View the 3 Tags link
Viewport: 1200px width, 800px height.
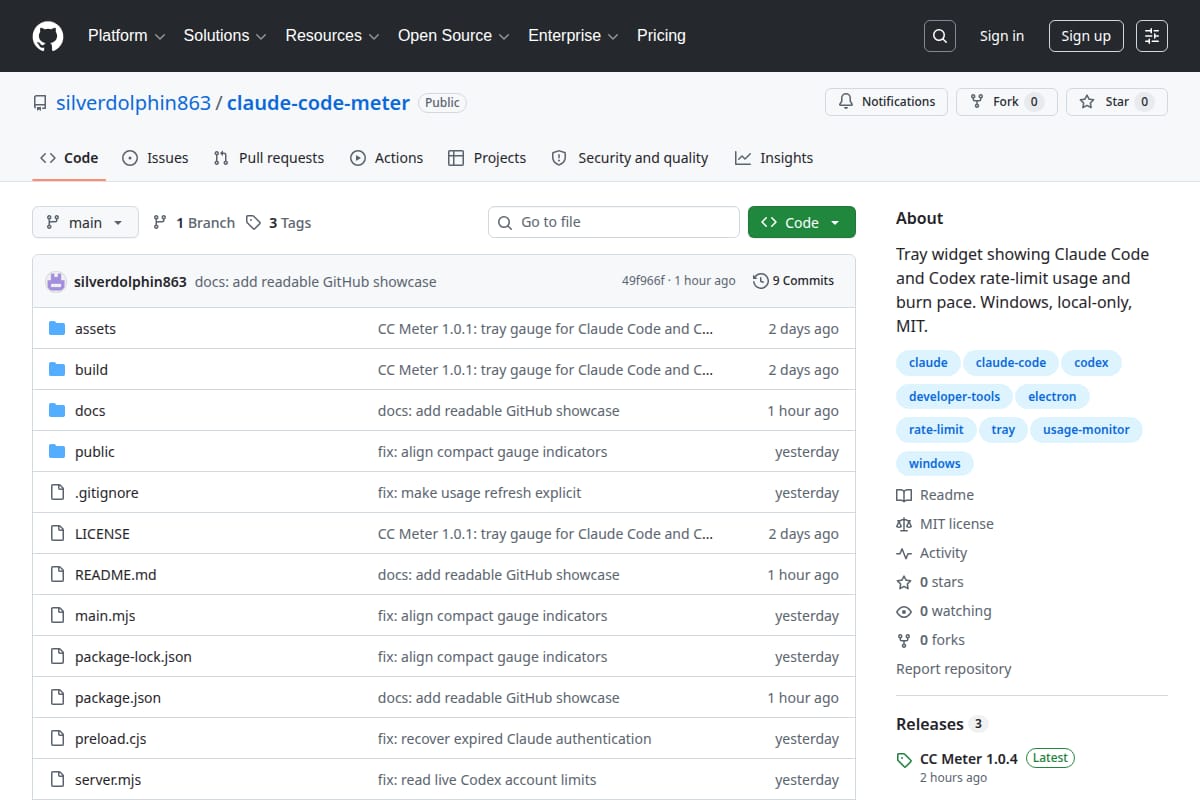click(279, 223)
